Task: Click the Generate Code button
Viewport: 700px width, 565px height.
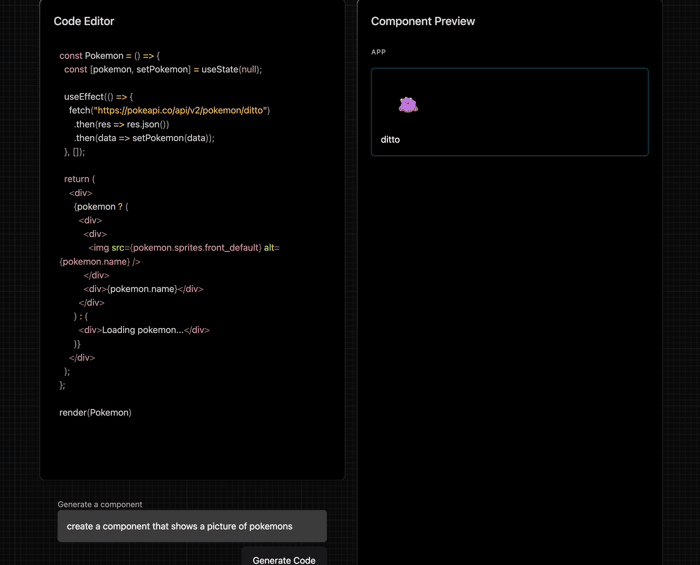Action: pyautogui.click(x=284, y=558)
